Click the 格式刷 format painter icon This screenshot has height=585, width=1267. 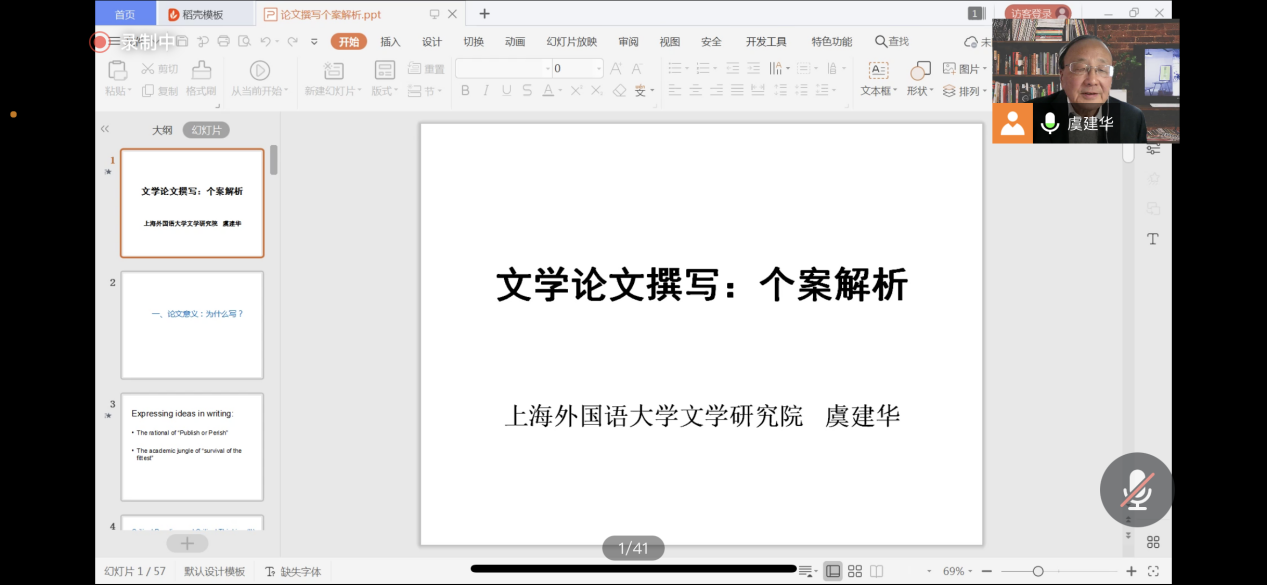(x=201, y=70)
